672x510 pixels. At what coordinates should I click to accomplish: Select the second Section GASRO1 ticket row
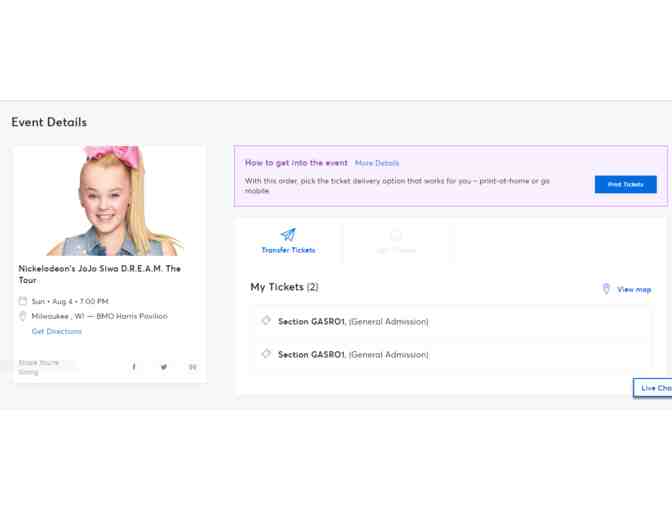450,355
